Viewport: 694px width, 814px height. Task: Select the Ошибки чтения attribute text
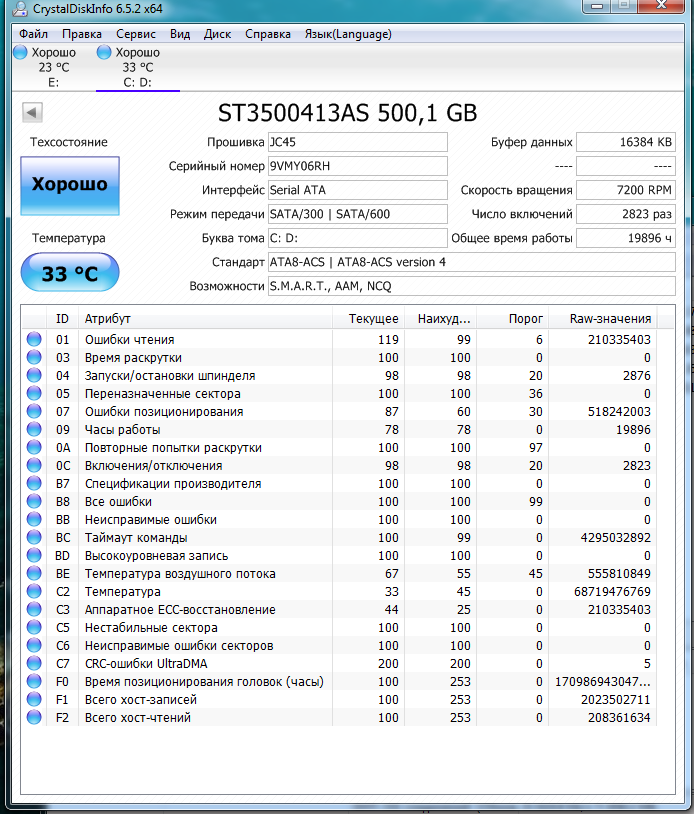[x=130, y=340]
